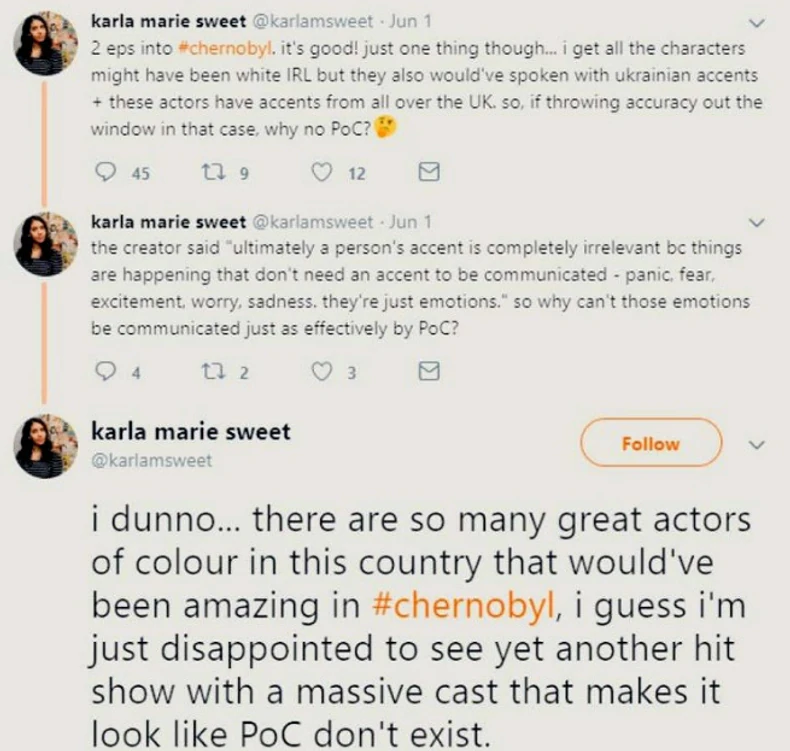The width and height of the screenshot is (790, 751).
Task: Open the second tweet's dropdown chevron
Action: [x=757, y=221]
